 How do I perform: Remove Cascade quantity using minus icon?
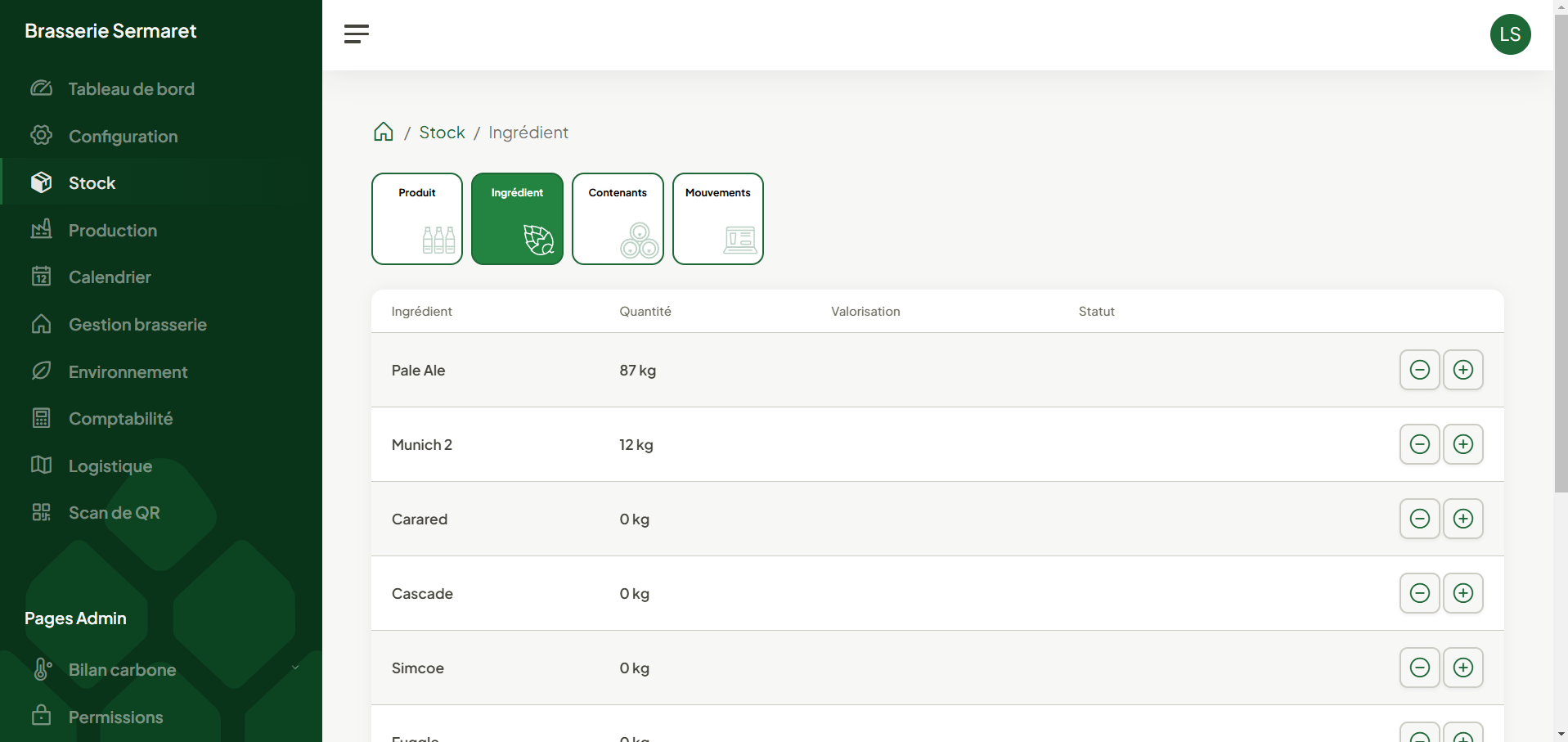coord(1419,593)
